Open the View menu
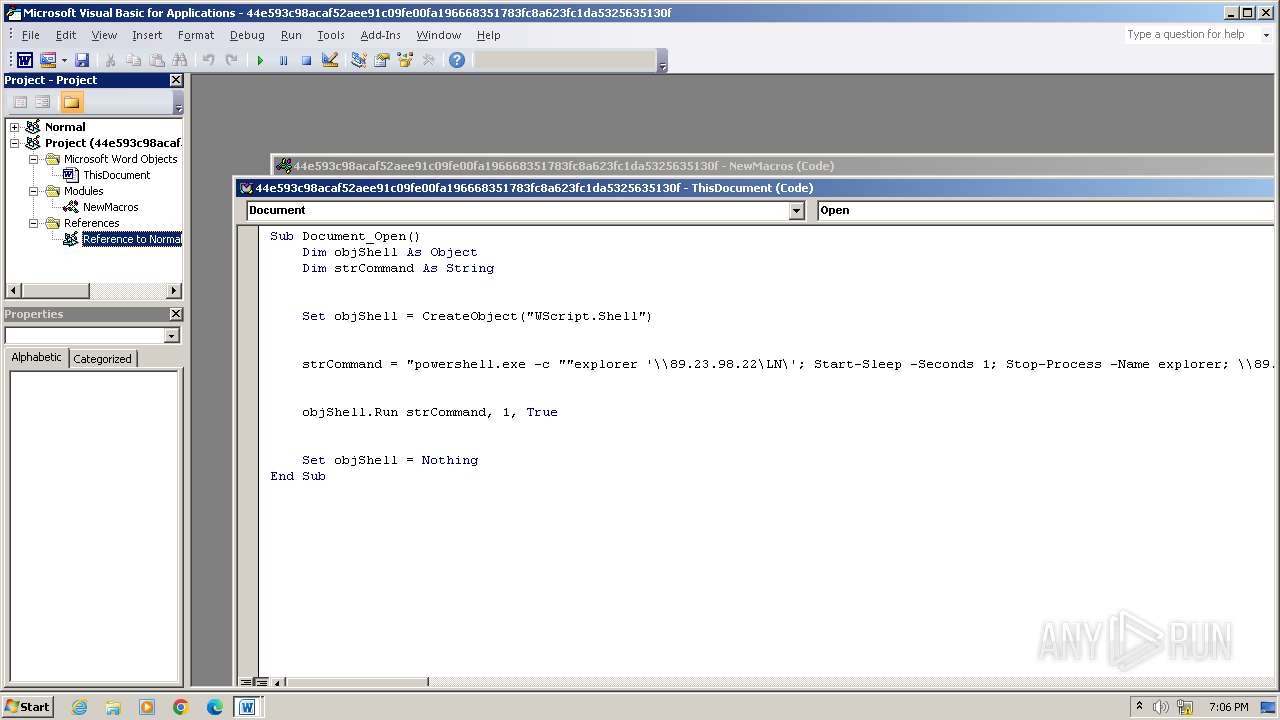Viewport: 1280px width, 720px height. pos(104,35)
